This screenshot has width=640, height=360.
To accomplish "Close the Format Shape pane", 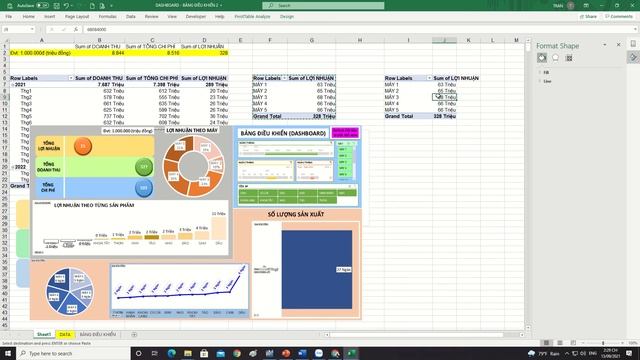I will 618,44.
